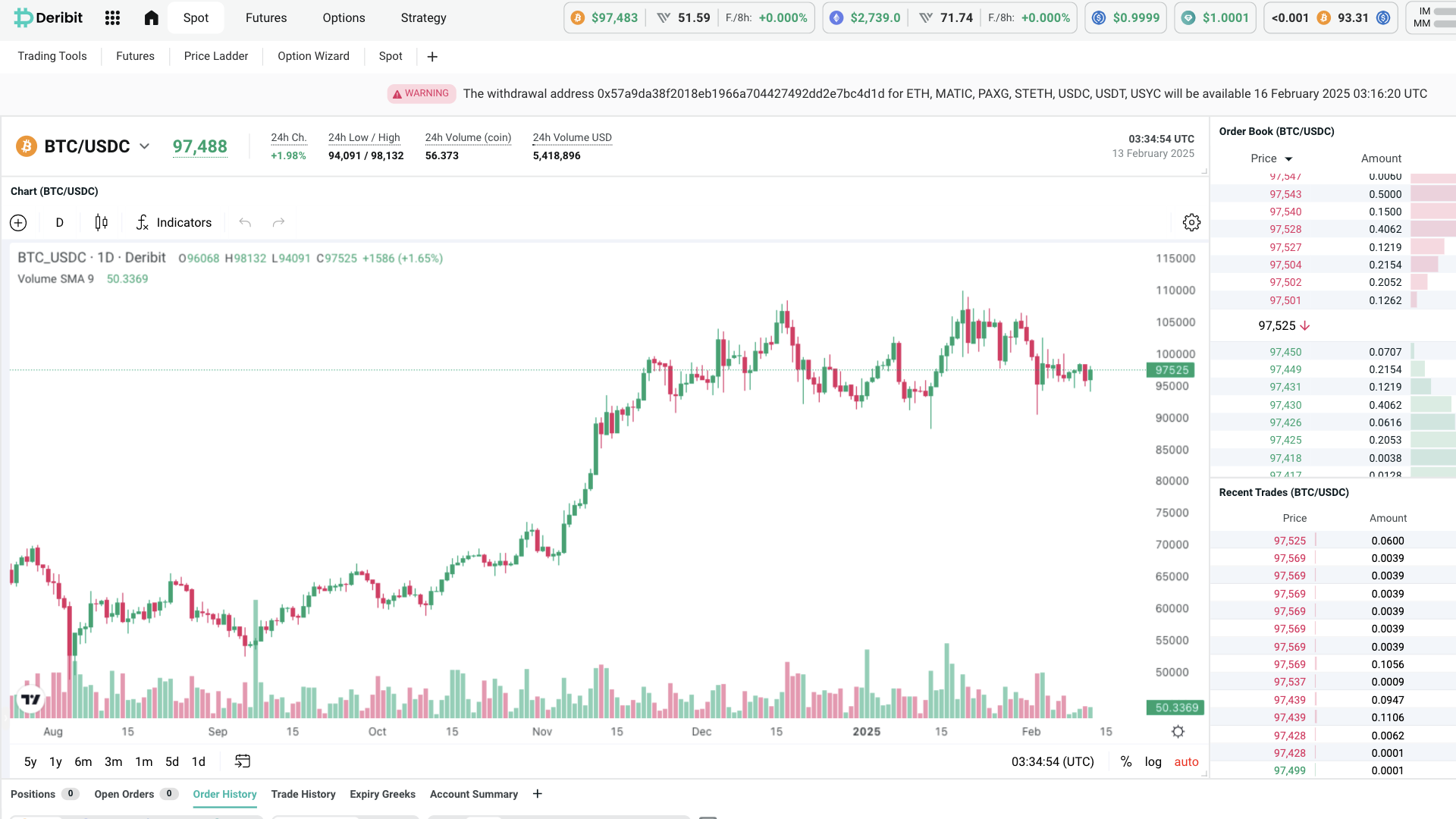Open the Indicators panel on the chart
Viewport: 1456px width, 819px height.
(x=173, y=222)
